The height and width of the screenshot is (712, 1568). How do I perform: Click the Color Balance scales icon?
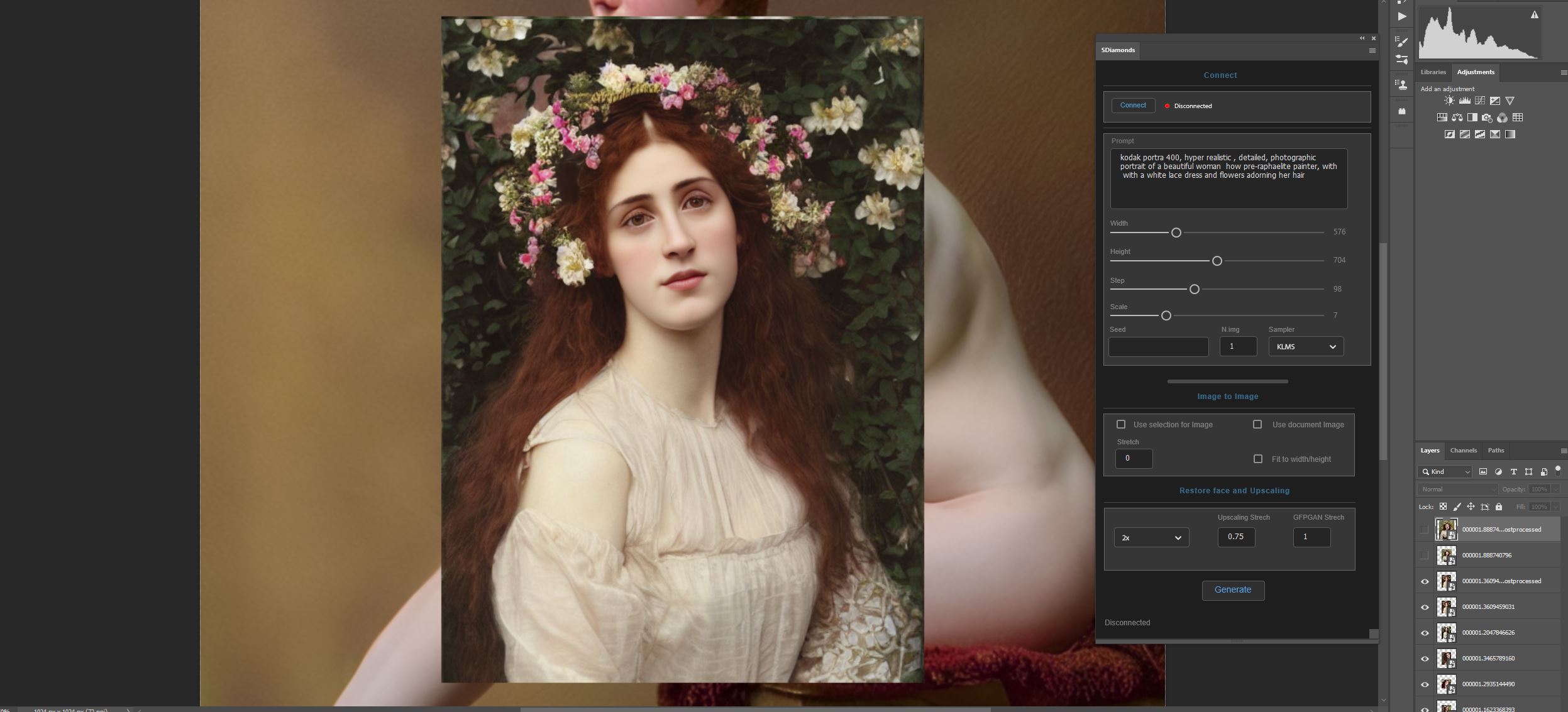tap(1457, 118)
